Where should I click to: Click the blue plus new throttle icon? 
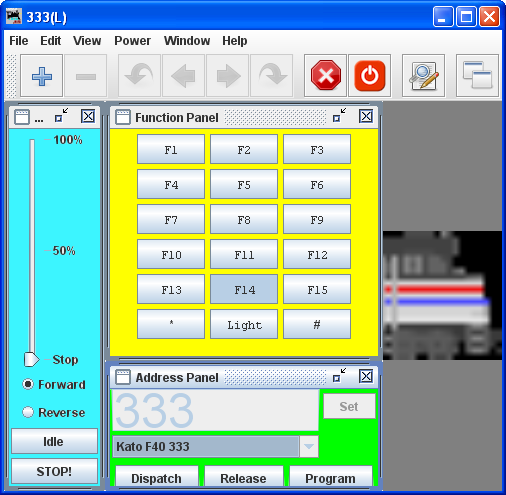tap(41, 76)
